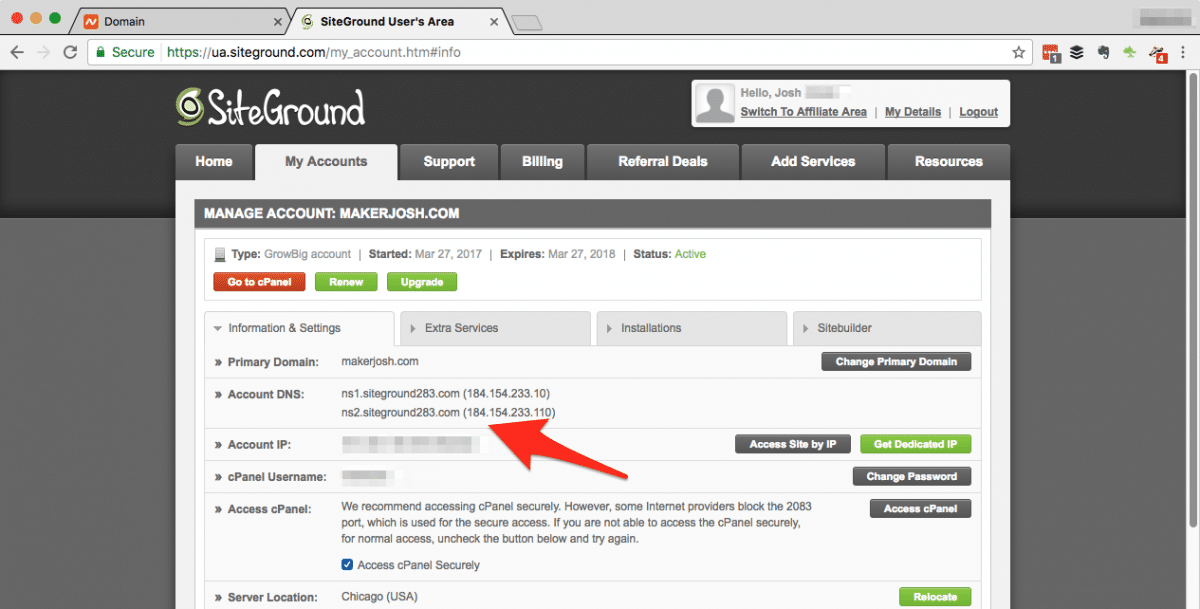Expand the Installations section
The image size is (1200, 609).
(692, 328)
